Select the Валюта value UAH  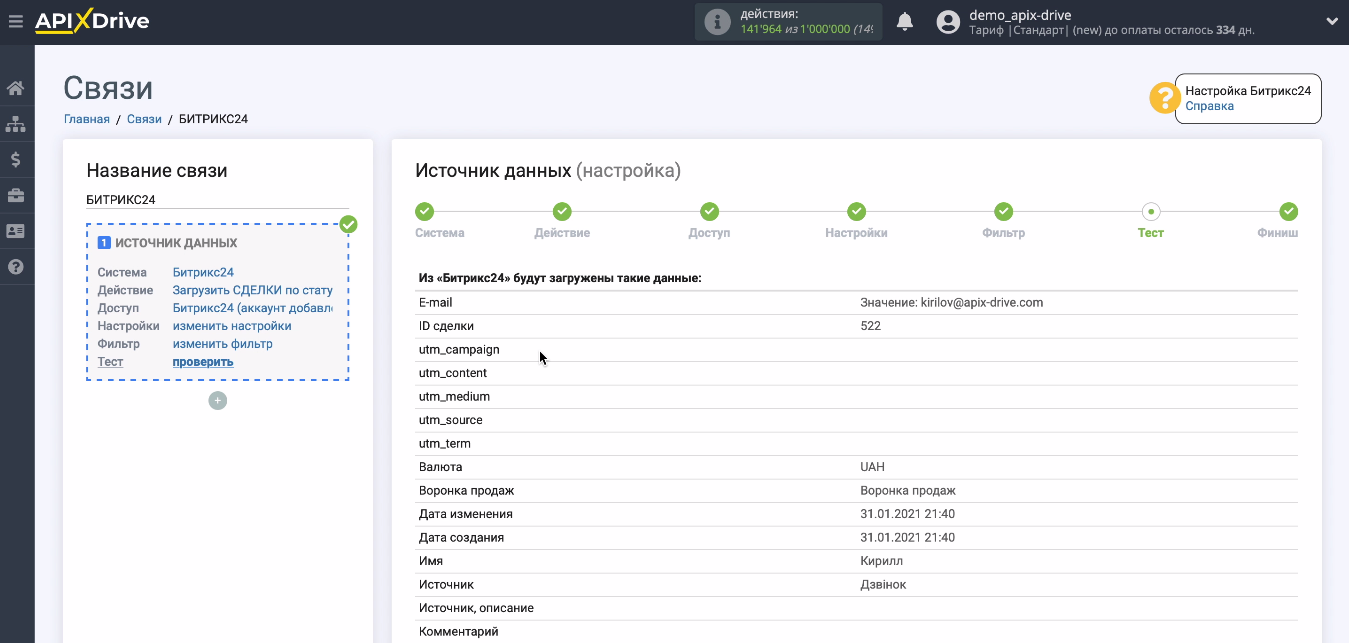(x=872, y=467)
